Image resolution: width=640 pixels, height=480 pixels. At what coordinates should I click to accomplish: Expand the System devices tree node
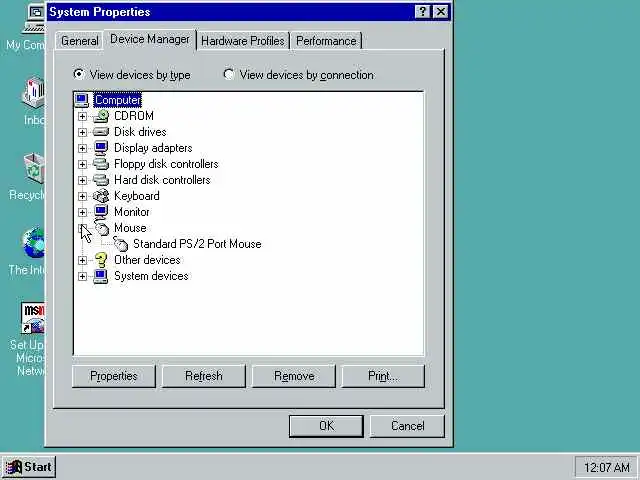click(x=82, y=276)
